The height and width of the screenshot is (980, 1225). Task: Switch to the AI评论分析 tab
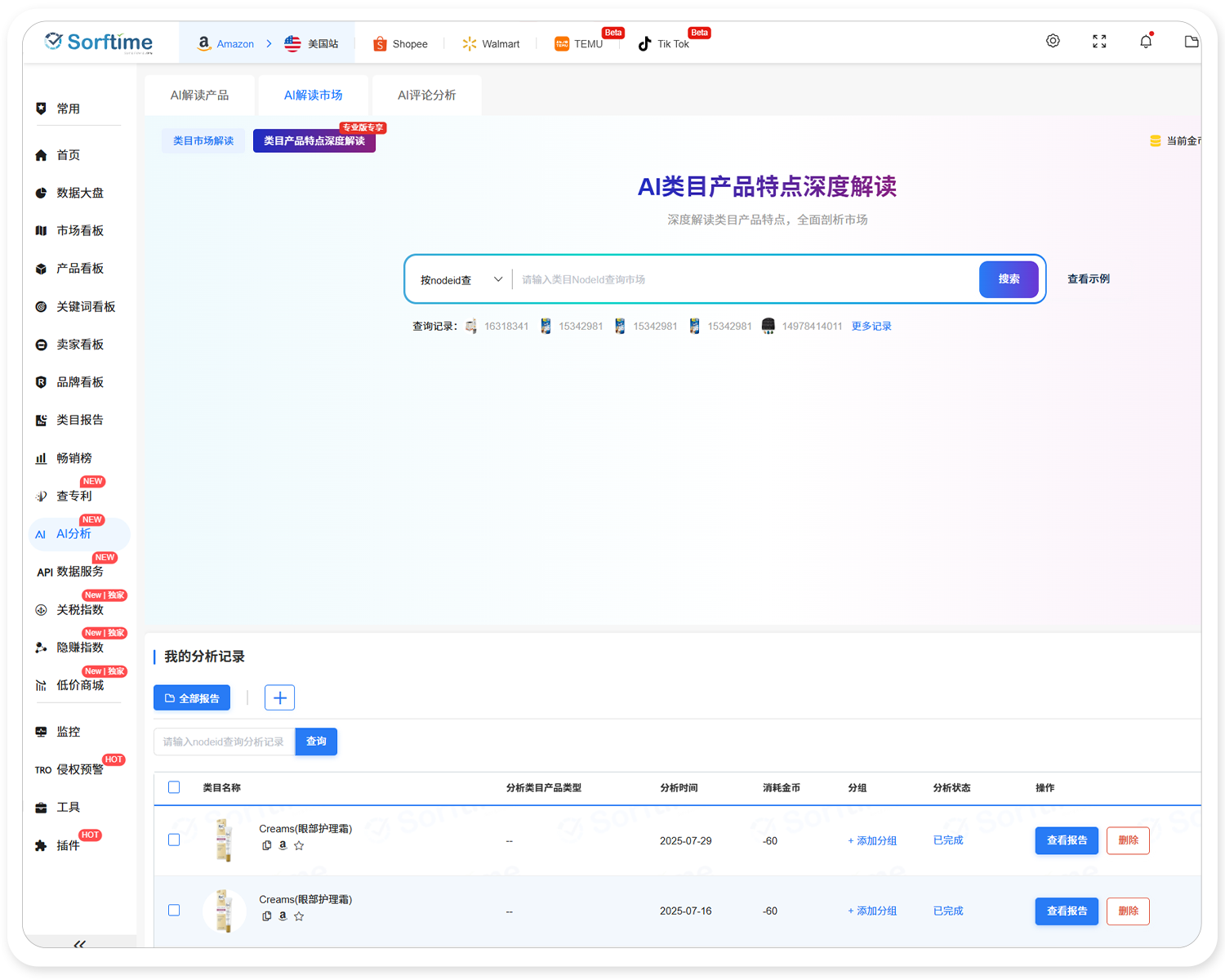[426, 95]
